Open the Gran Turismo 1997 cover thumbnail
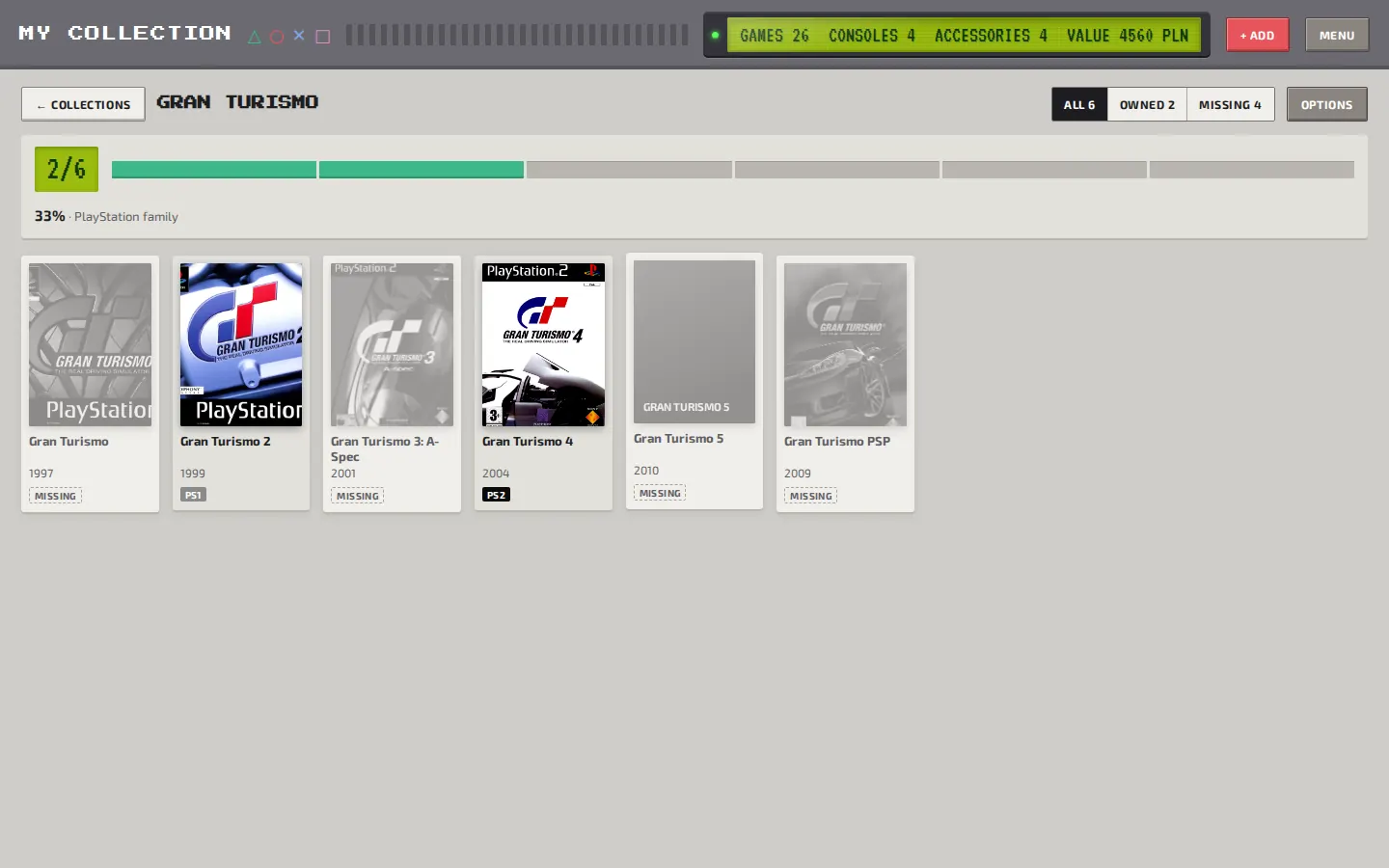This screenshot has width=1389, height=868. point(90,344)
